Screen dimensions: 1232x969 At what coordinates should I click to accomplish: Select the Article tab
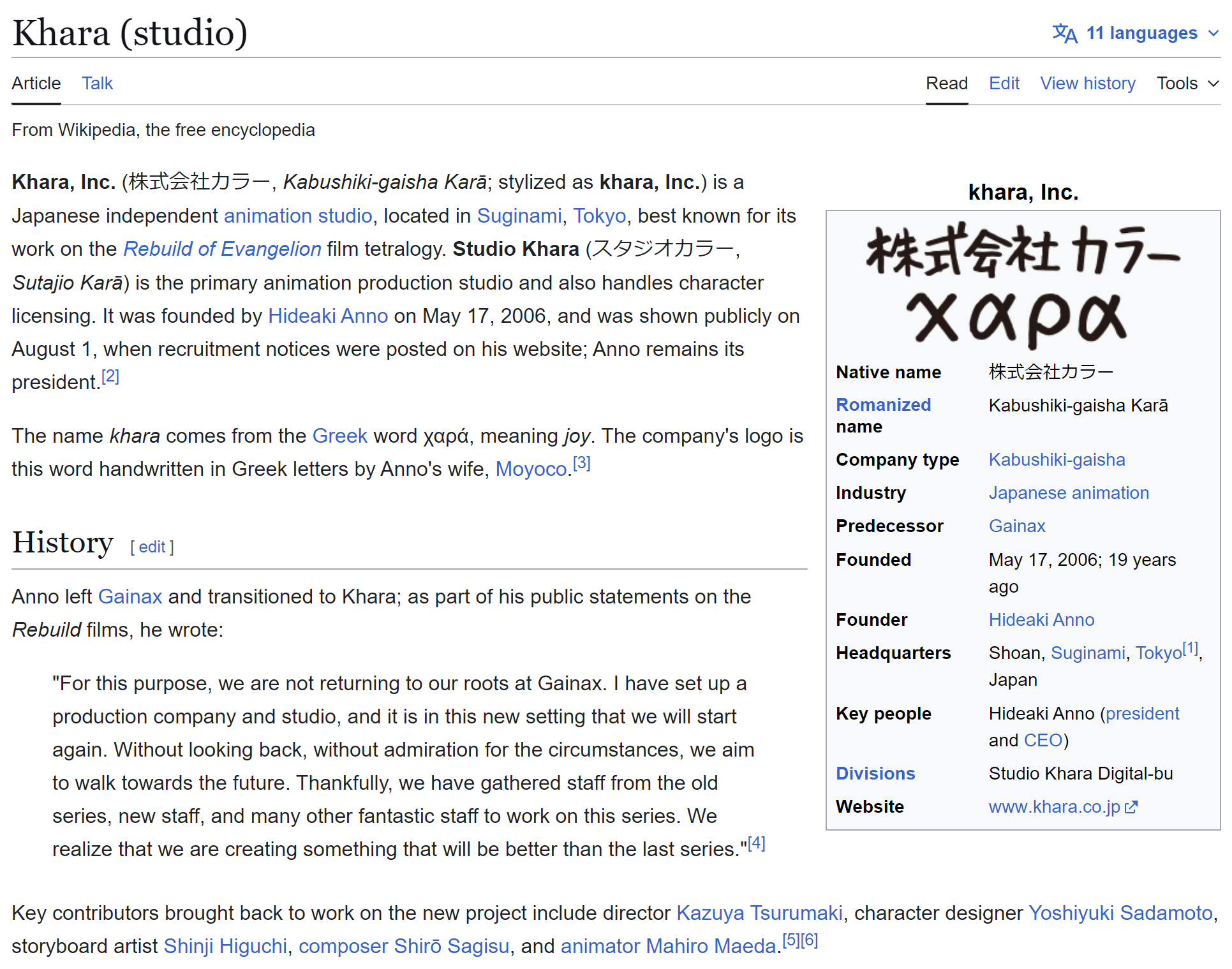tap(36, 84)
